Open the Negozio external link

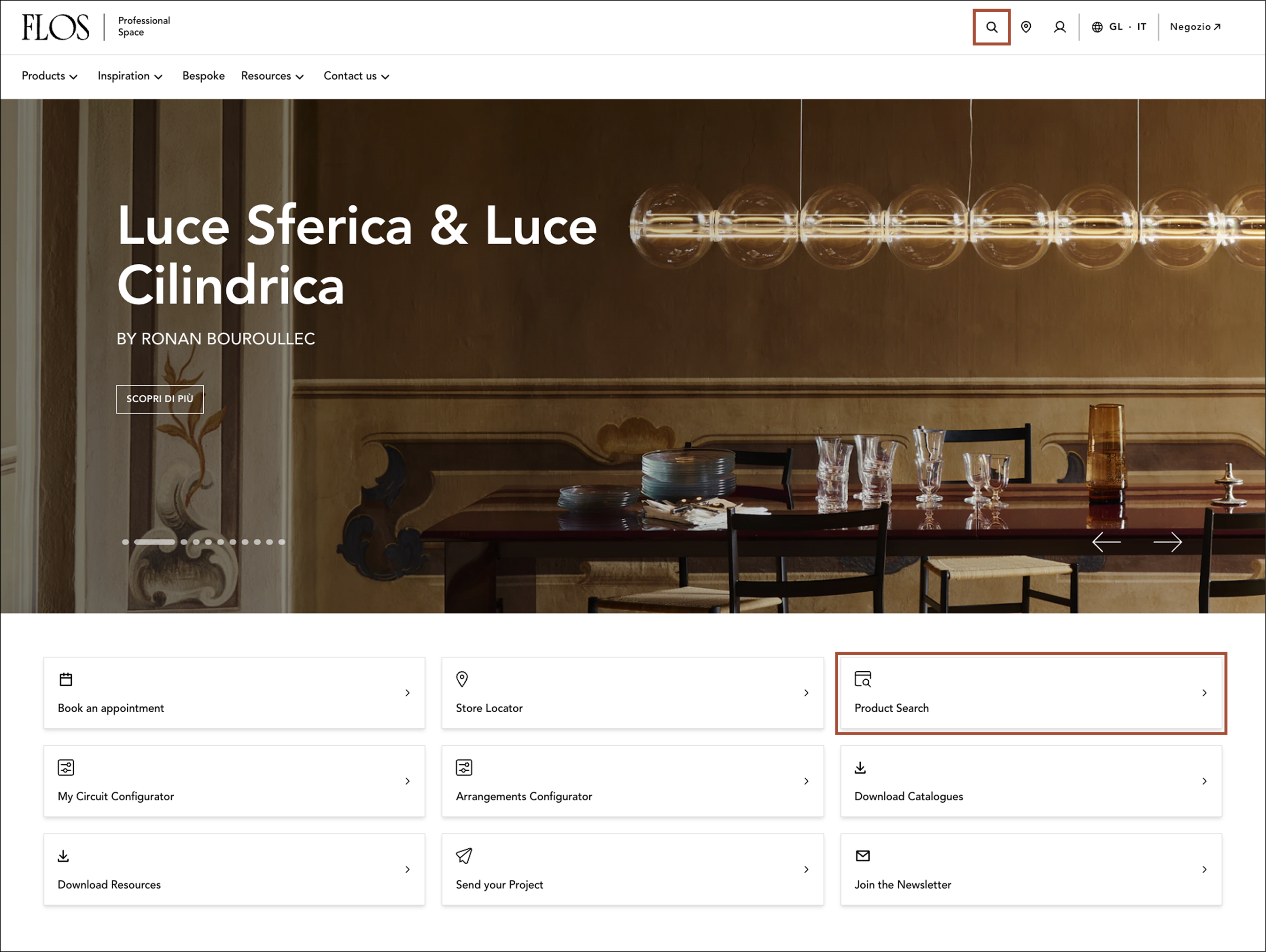1195,27
